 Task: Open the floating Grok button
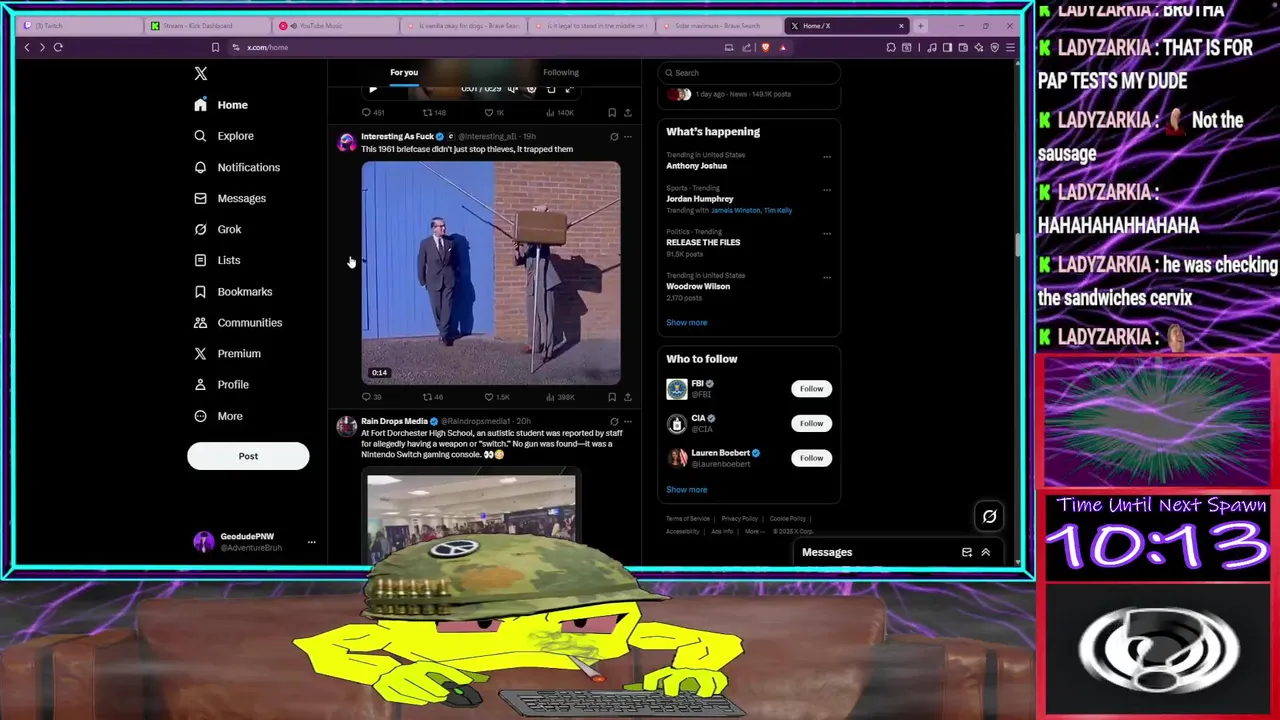pos(989,516)
